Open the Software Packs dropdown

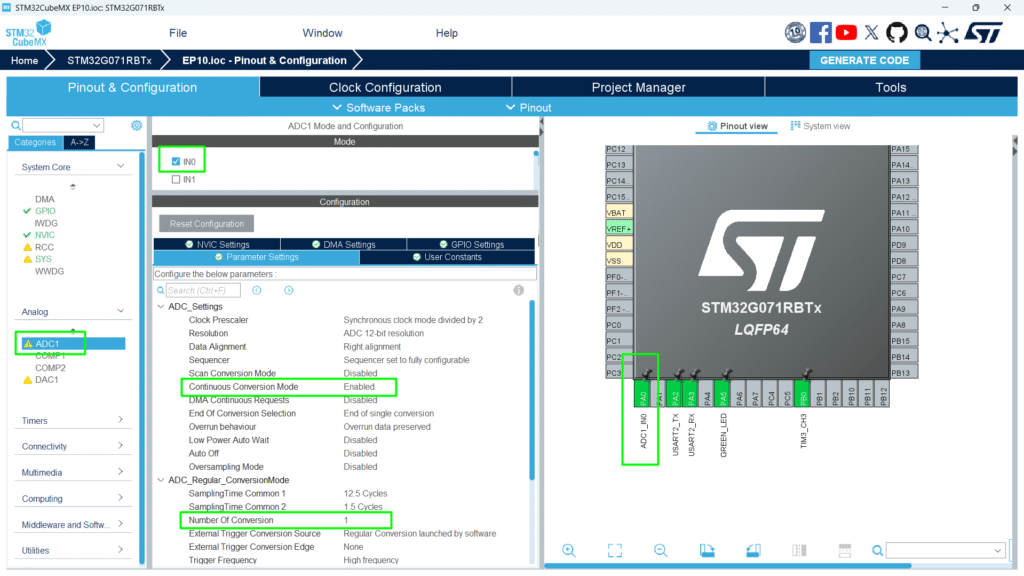[378, 108]
